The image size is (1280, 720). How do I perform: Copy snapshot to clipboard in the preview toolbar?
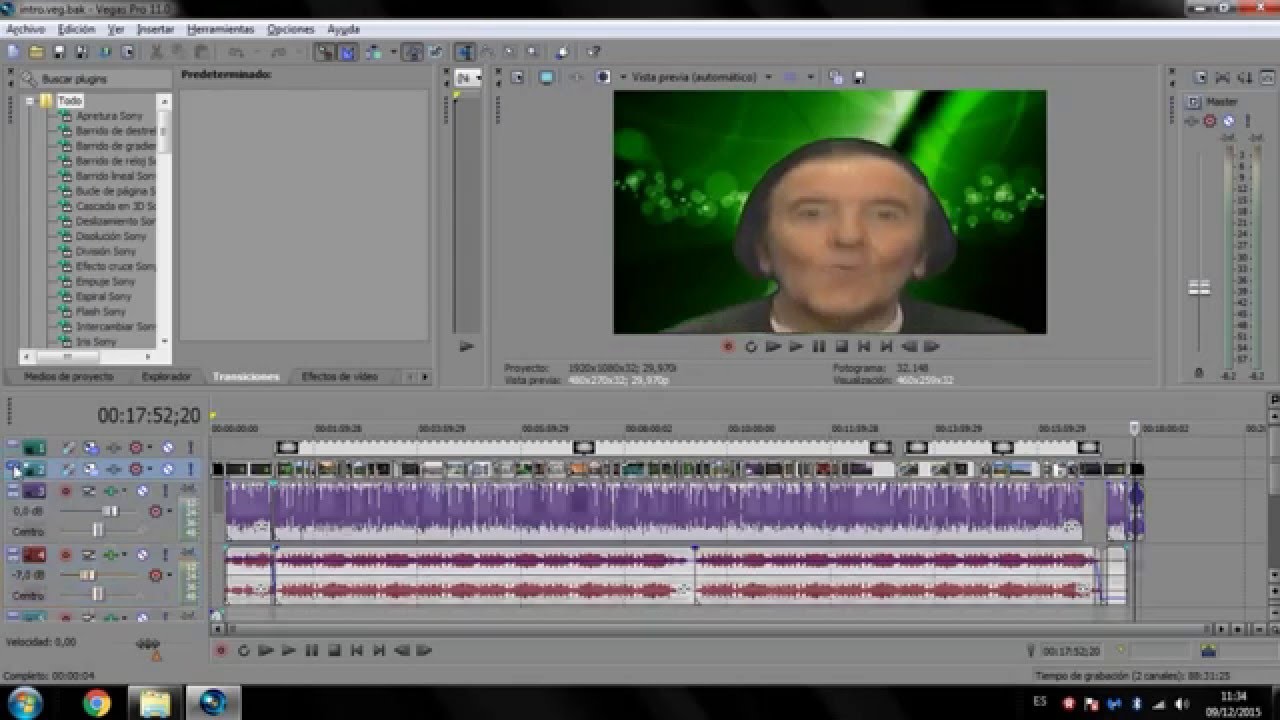[835, 77]
